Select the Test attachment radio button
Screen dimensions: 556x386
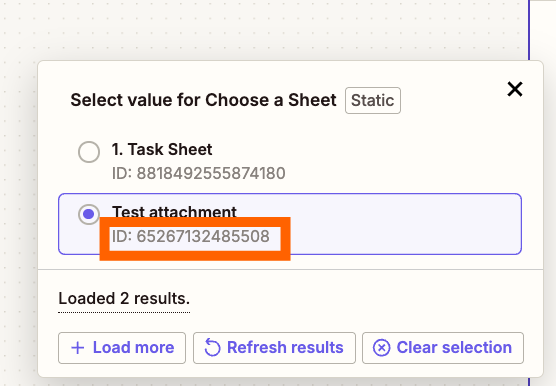tap(89, 214)
